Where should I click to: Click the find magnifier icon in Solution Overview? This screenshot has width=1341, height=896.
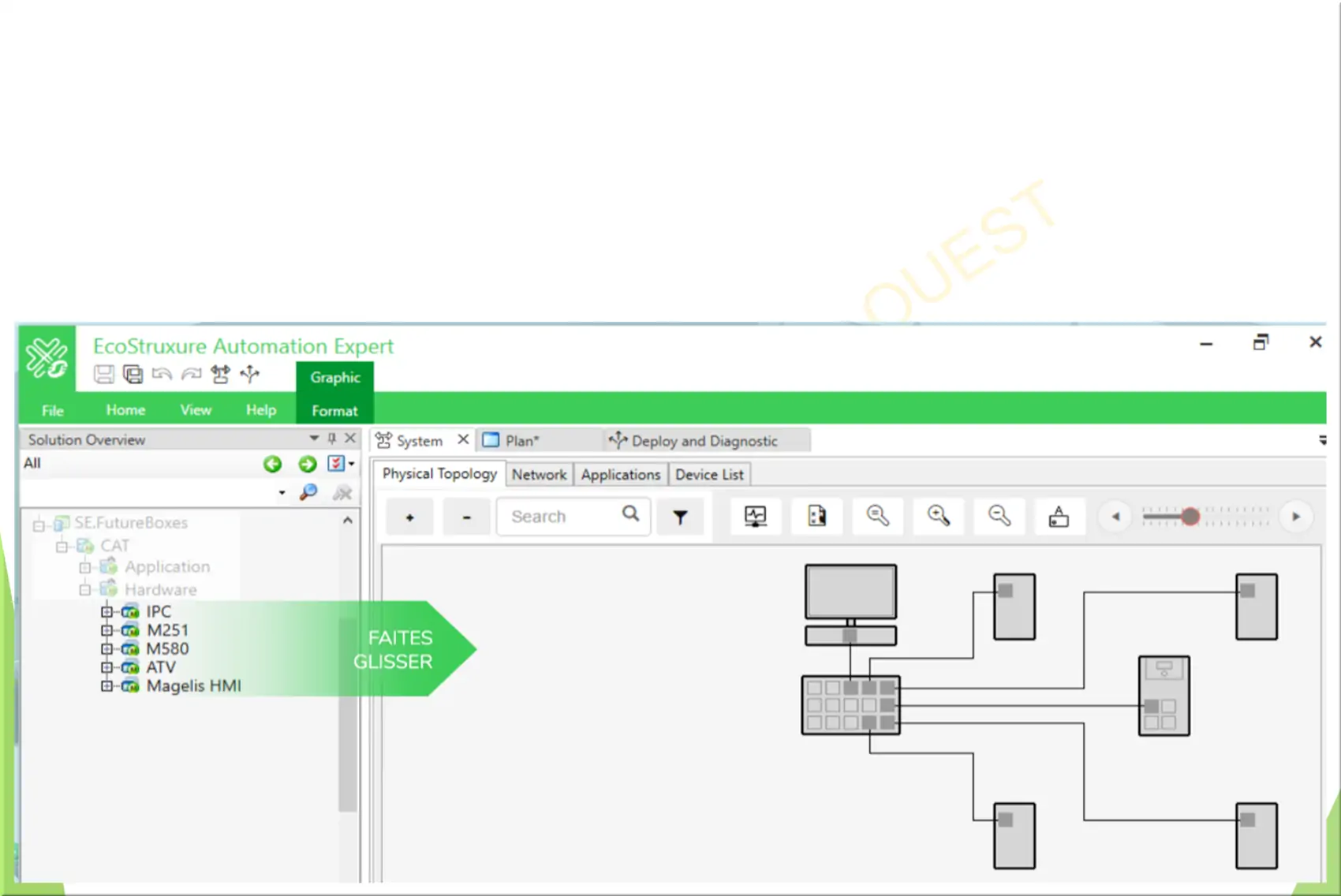point(308,492)
